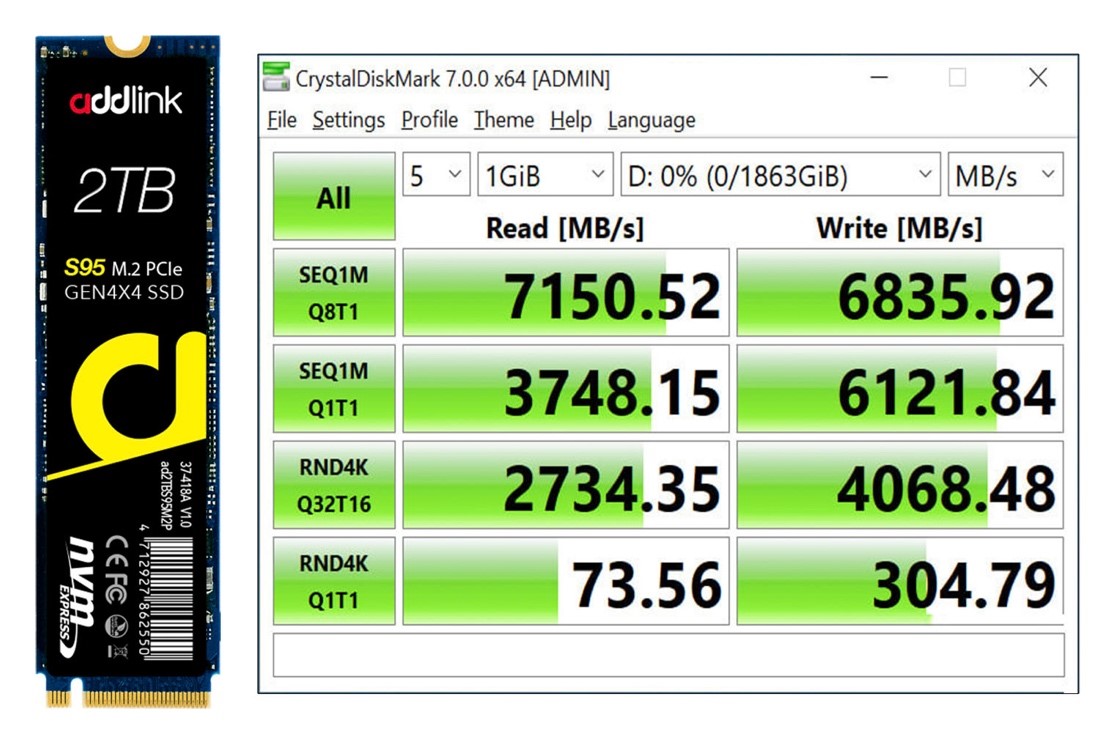Click the 6835.92 sequential write result

900,293
